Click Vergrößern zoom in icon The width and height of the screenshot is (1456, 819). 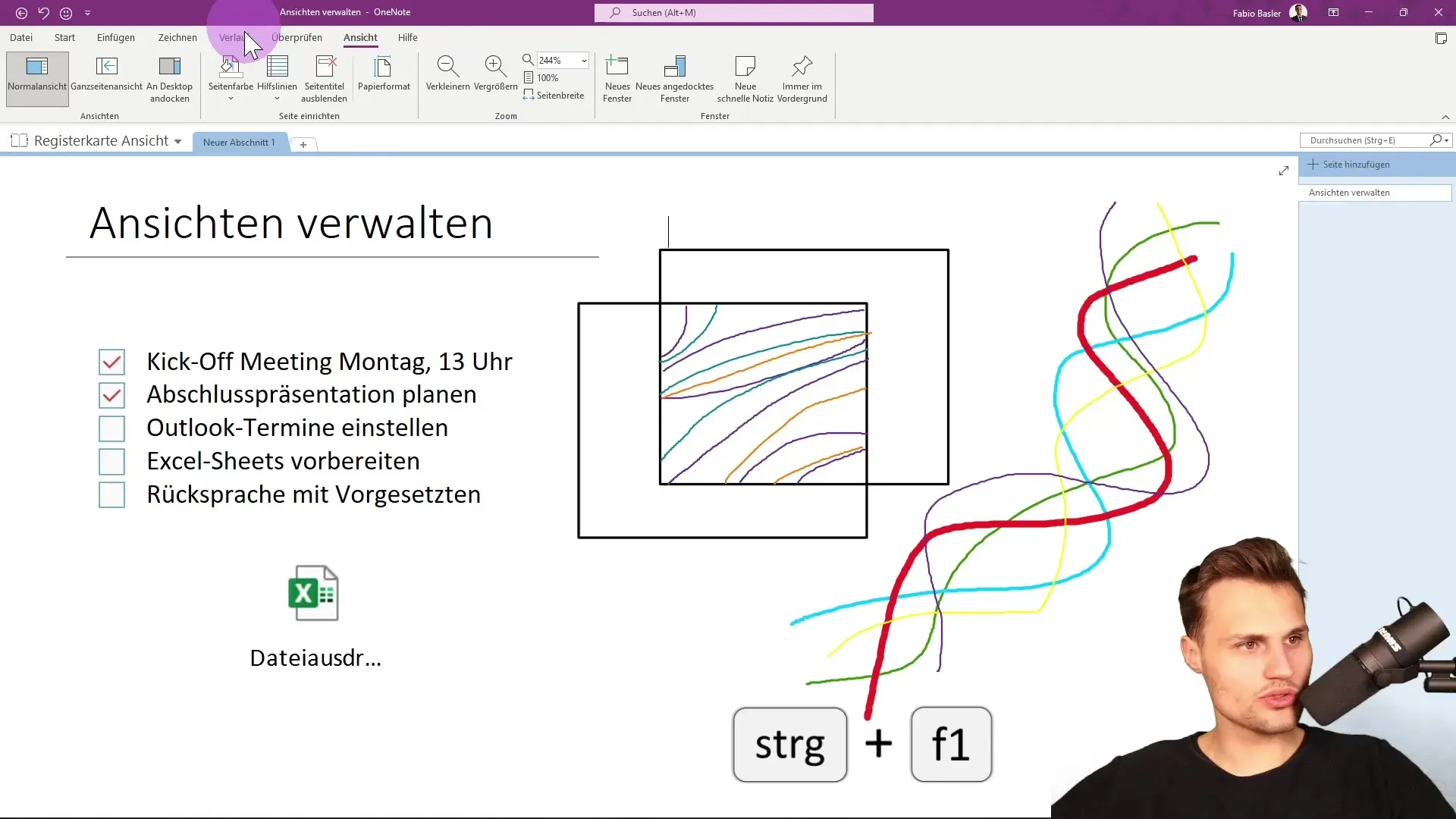[495, 74]
